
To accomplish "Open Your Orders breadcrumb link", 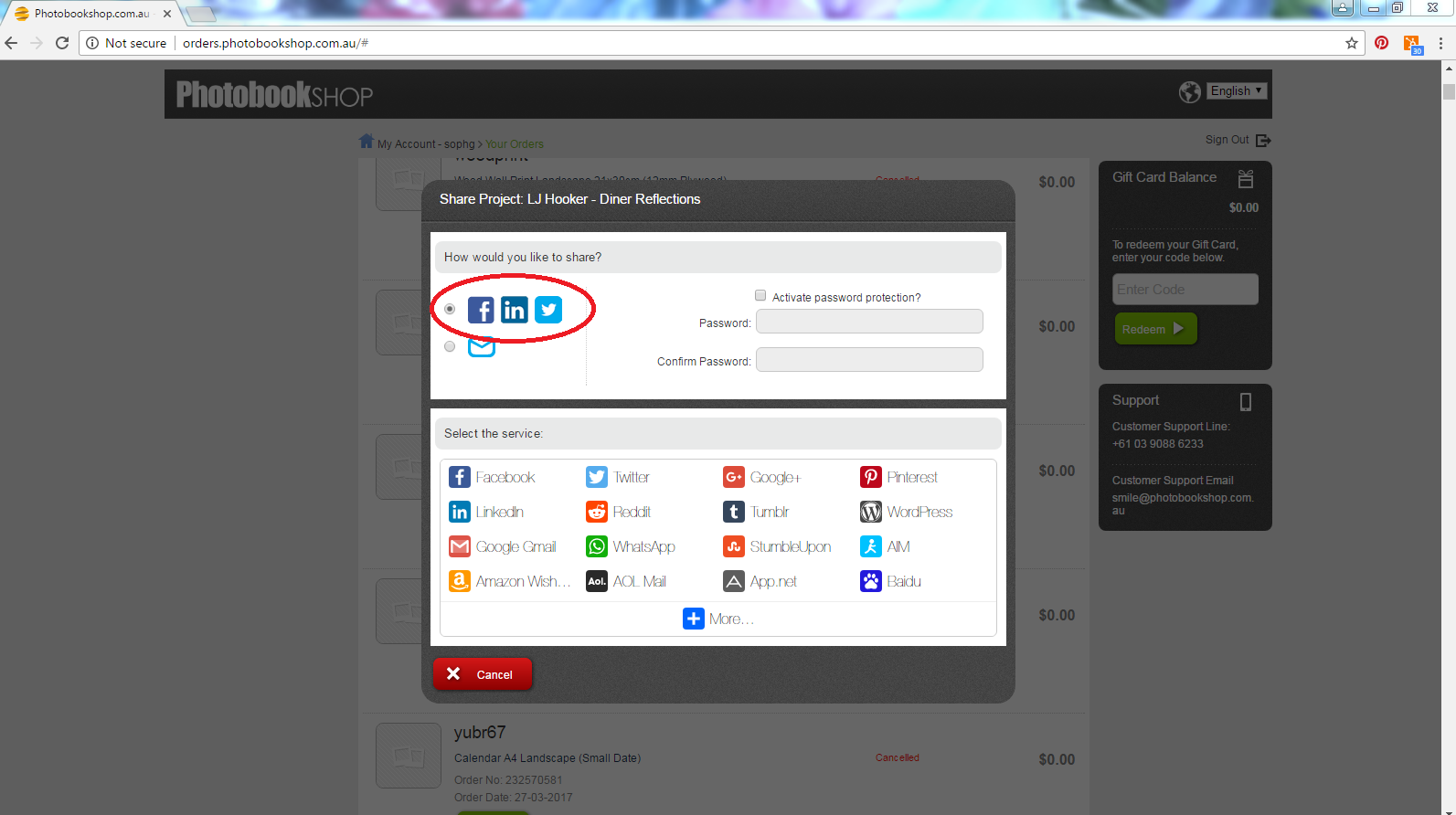I will (x=515, y=144).
